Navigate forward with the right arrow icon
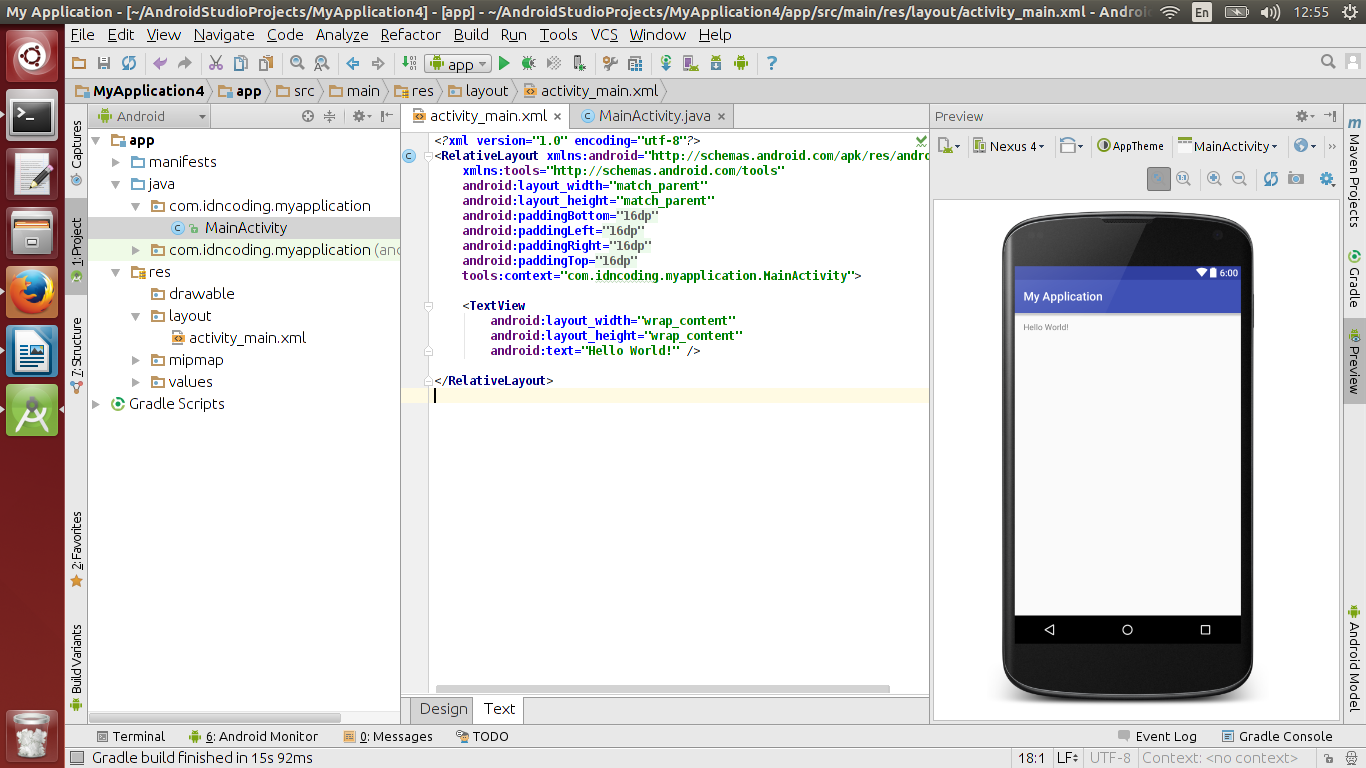1366x768 pixels. (378, 63)
